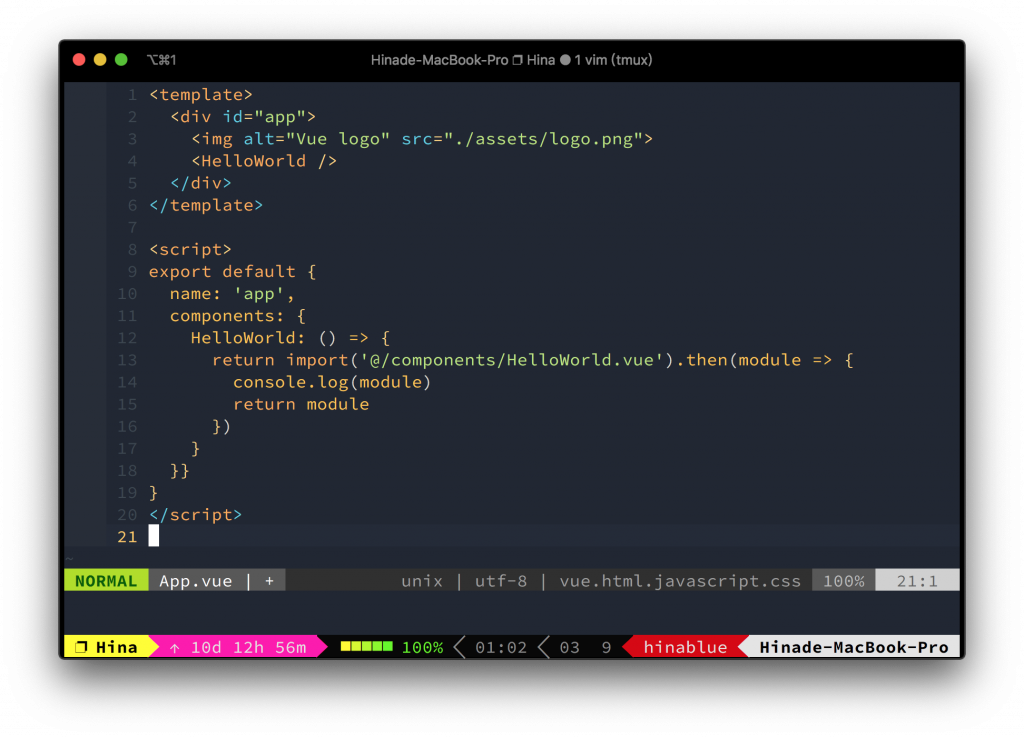Viewport: 1024px width, 737px height.
Task: Click the tmux clock '01:02'
Action: tap(501, 647)
